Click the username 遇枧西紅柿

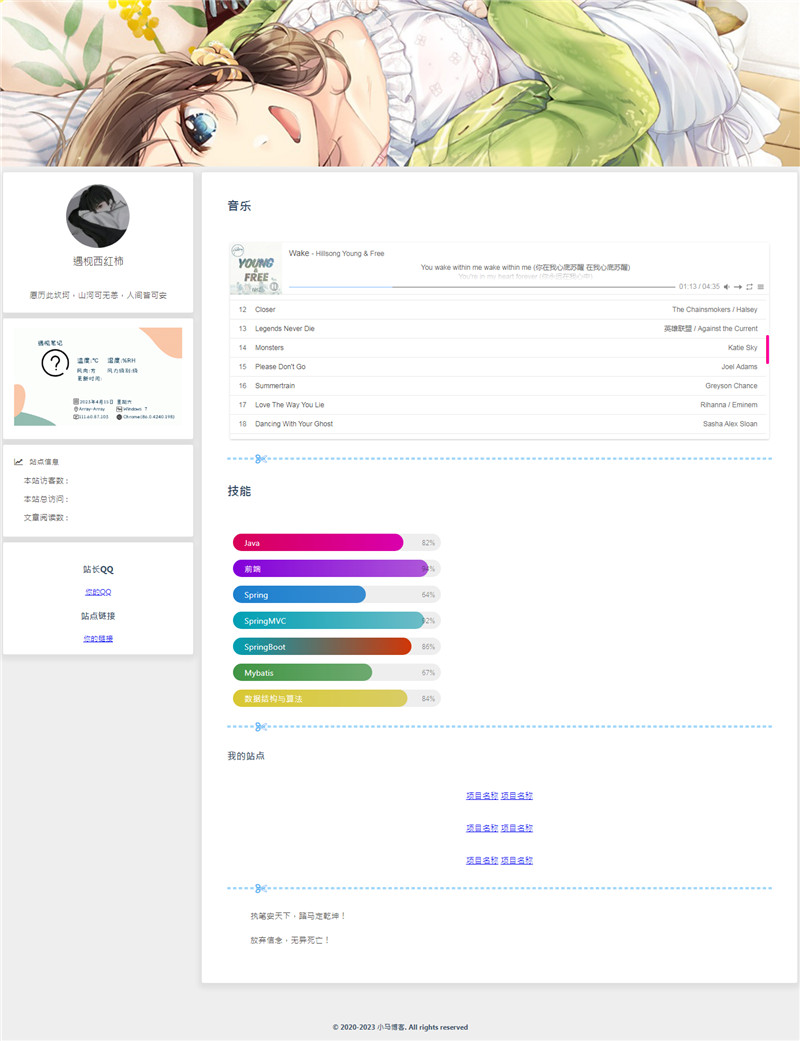pos(98,262)
